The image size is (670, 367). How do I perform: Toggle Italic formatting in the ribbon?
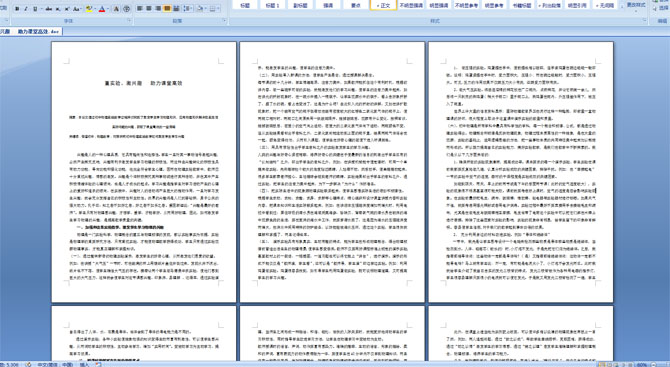pos(26,9)
